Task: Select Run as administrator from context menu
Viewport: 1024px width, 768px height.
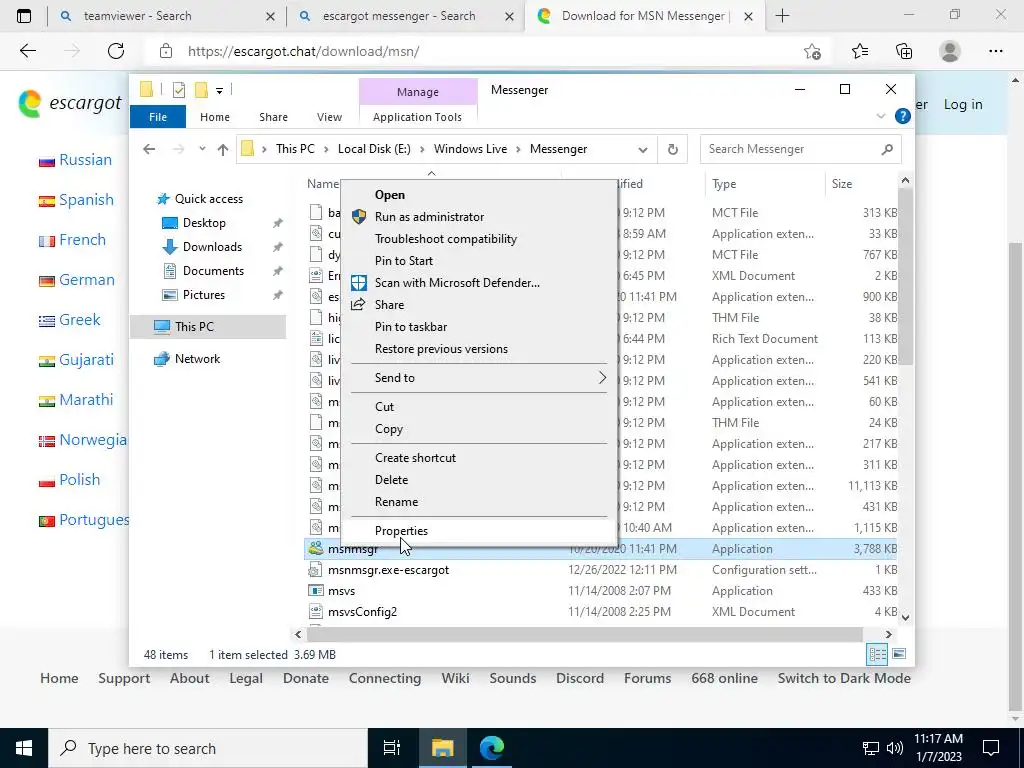Action: (429, 217)
